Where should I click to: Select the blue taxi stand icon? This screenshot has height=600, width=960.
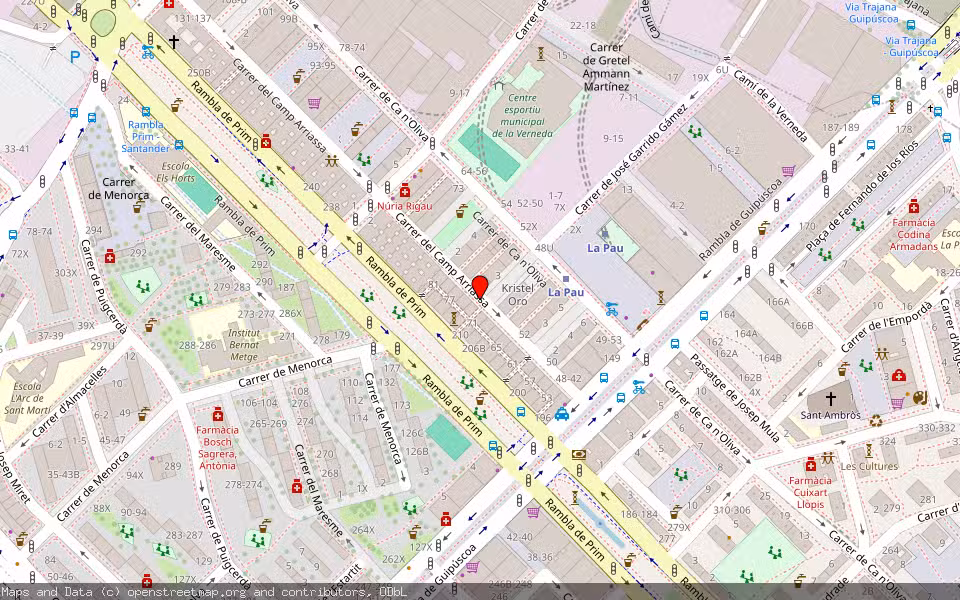tap(561, 414)
